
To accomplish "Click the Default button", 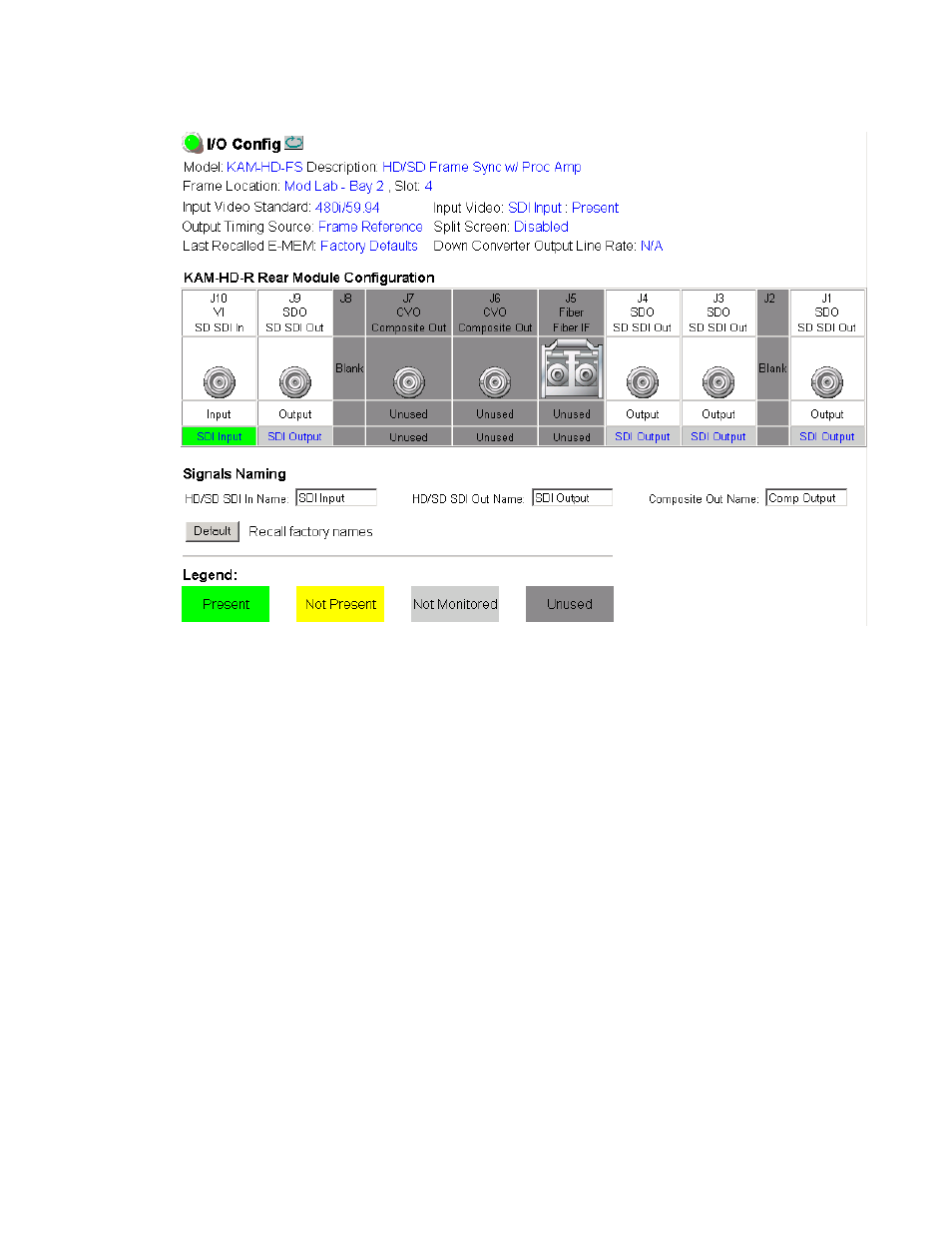I will point(213,531).
